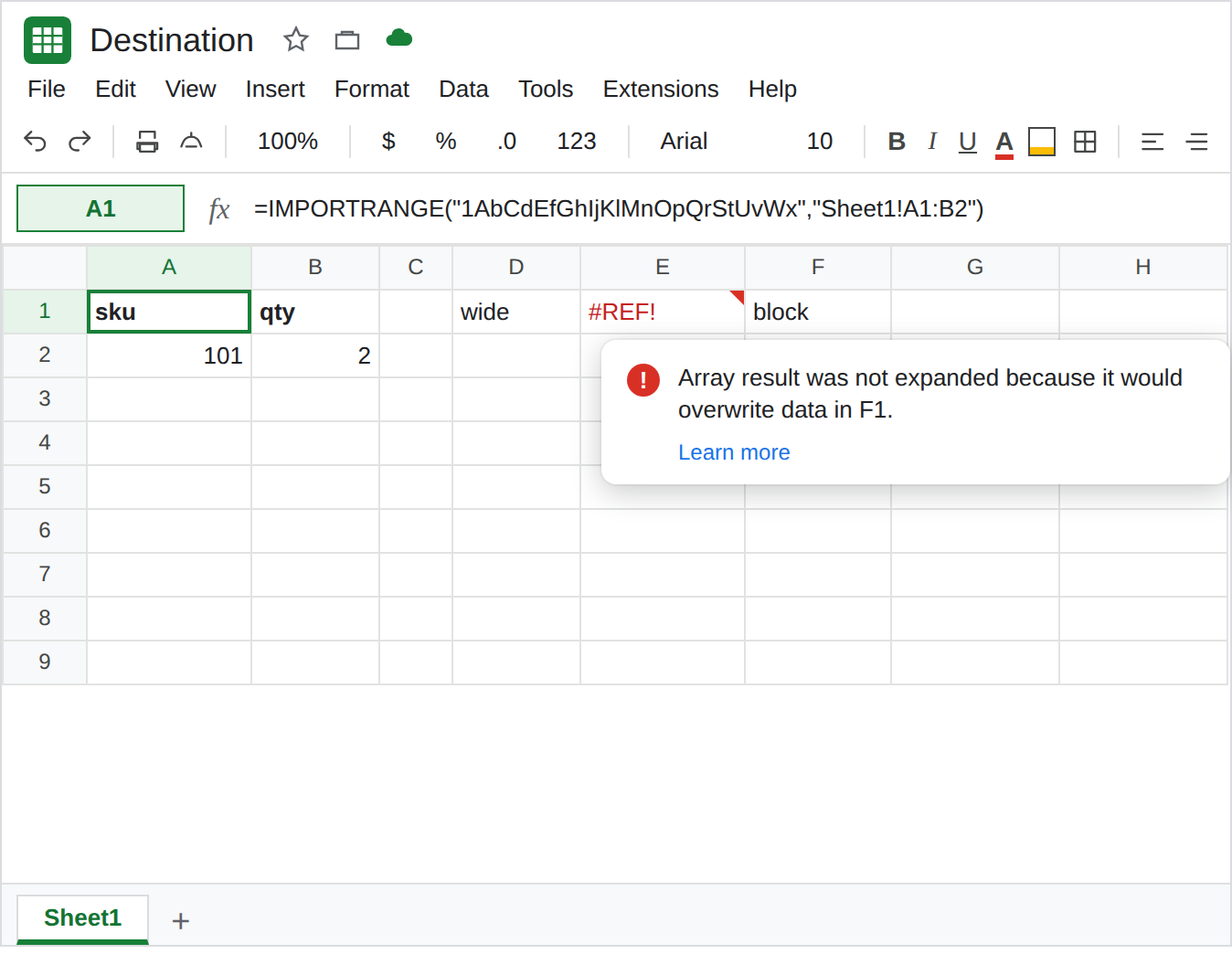Viewport: 1232px width, 954px height.
Task: Click the Redo arrow
Action: point(80,141)
